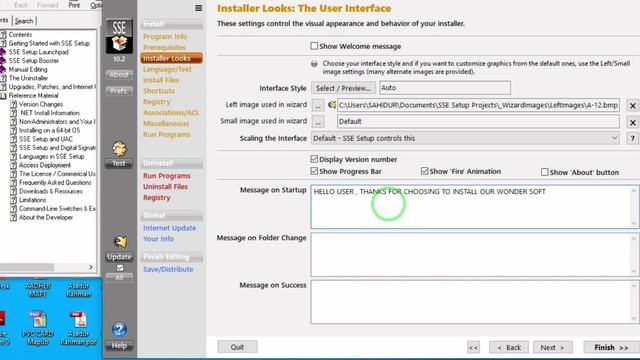
Task: Browse for Small image used in wizard
Action: 318,121
